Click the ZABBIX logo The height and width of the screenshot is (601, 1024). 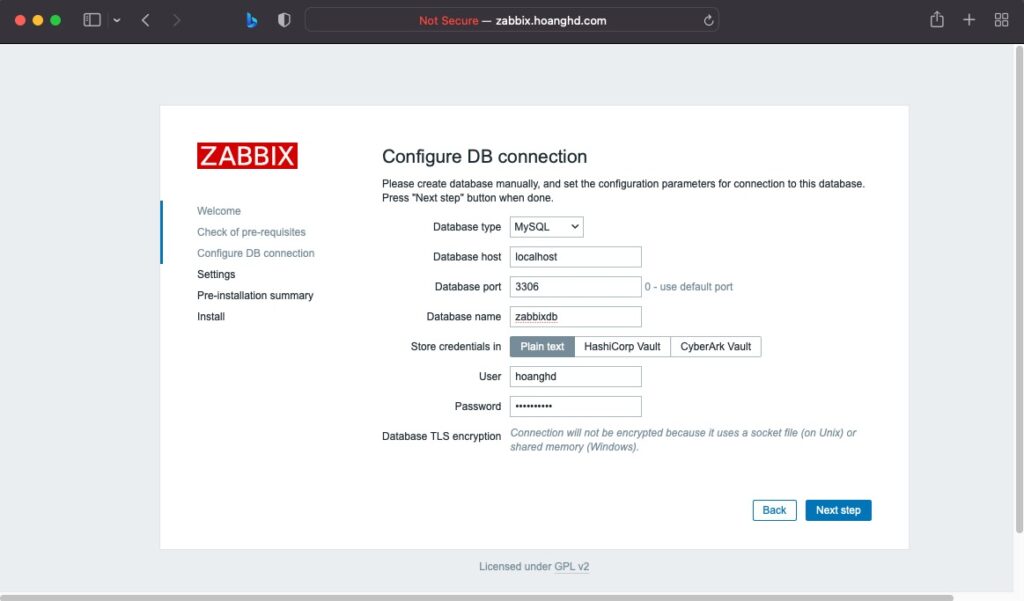point(248,156)
